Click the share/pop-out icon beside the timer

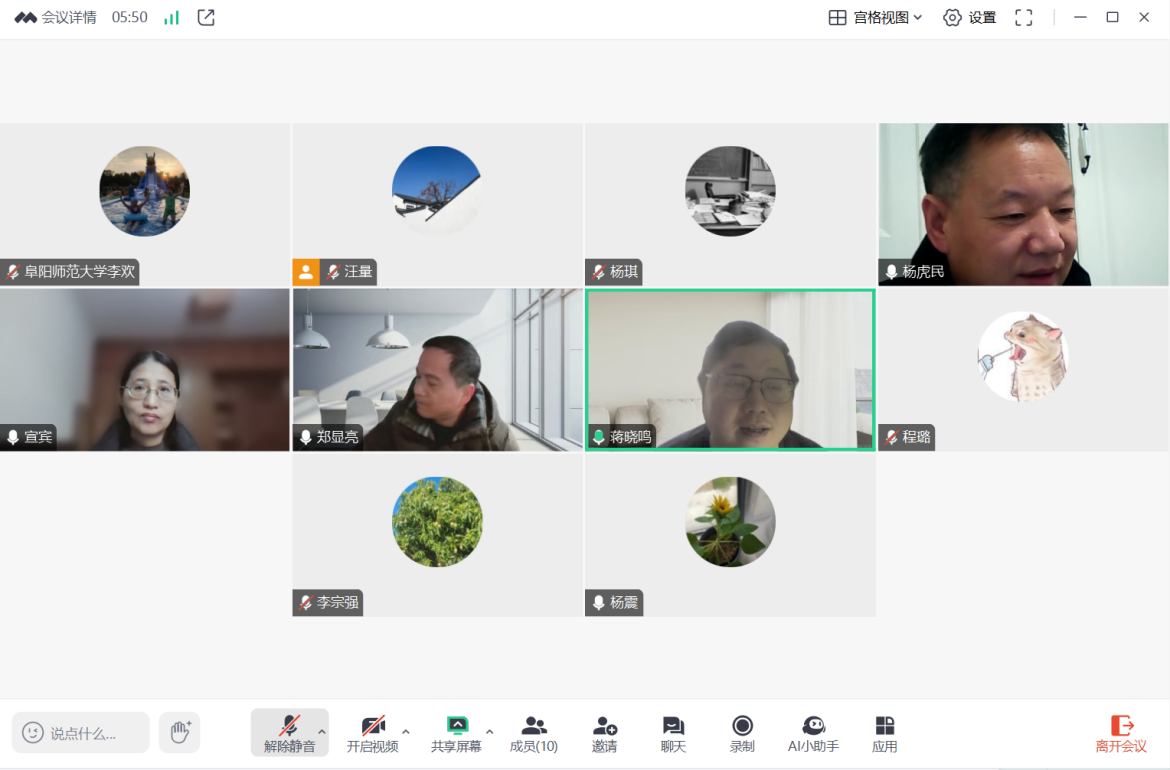(x=206, y=17)
